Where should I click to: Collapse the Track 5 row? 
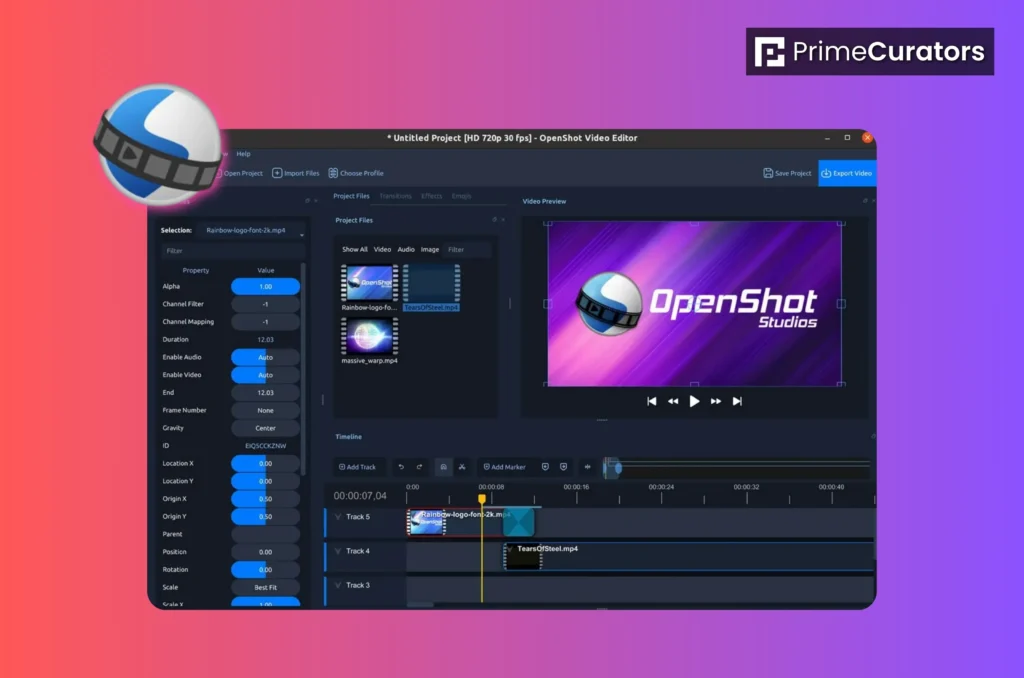[x=338, y=517]
